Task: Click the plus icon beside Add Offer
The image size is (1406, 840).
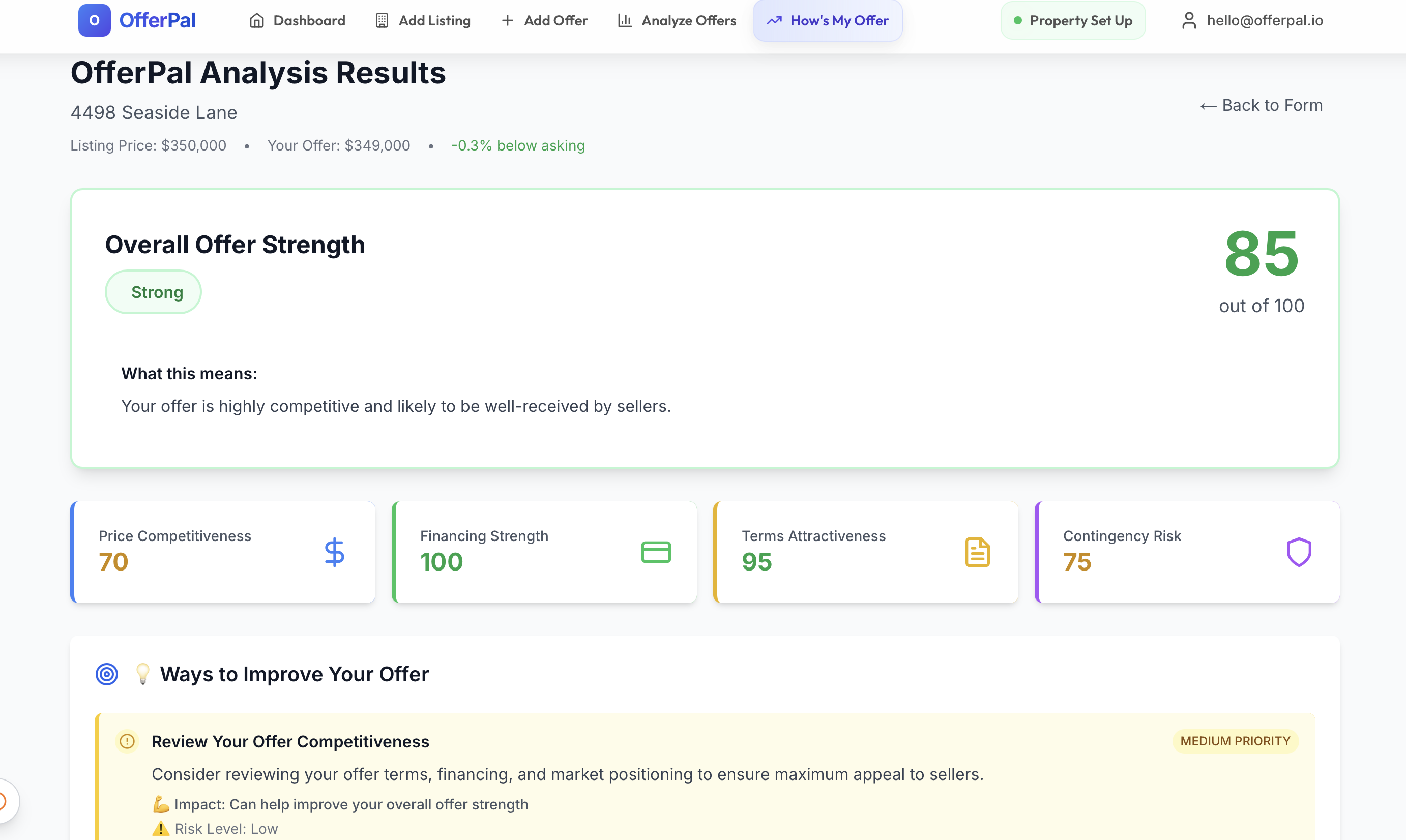Action: click(x=507, y=20)
